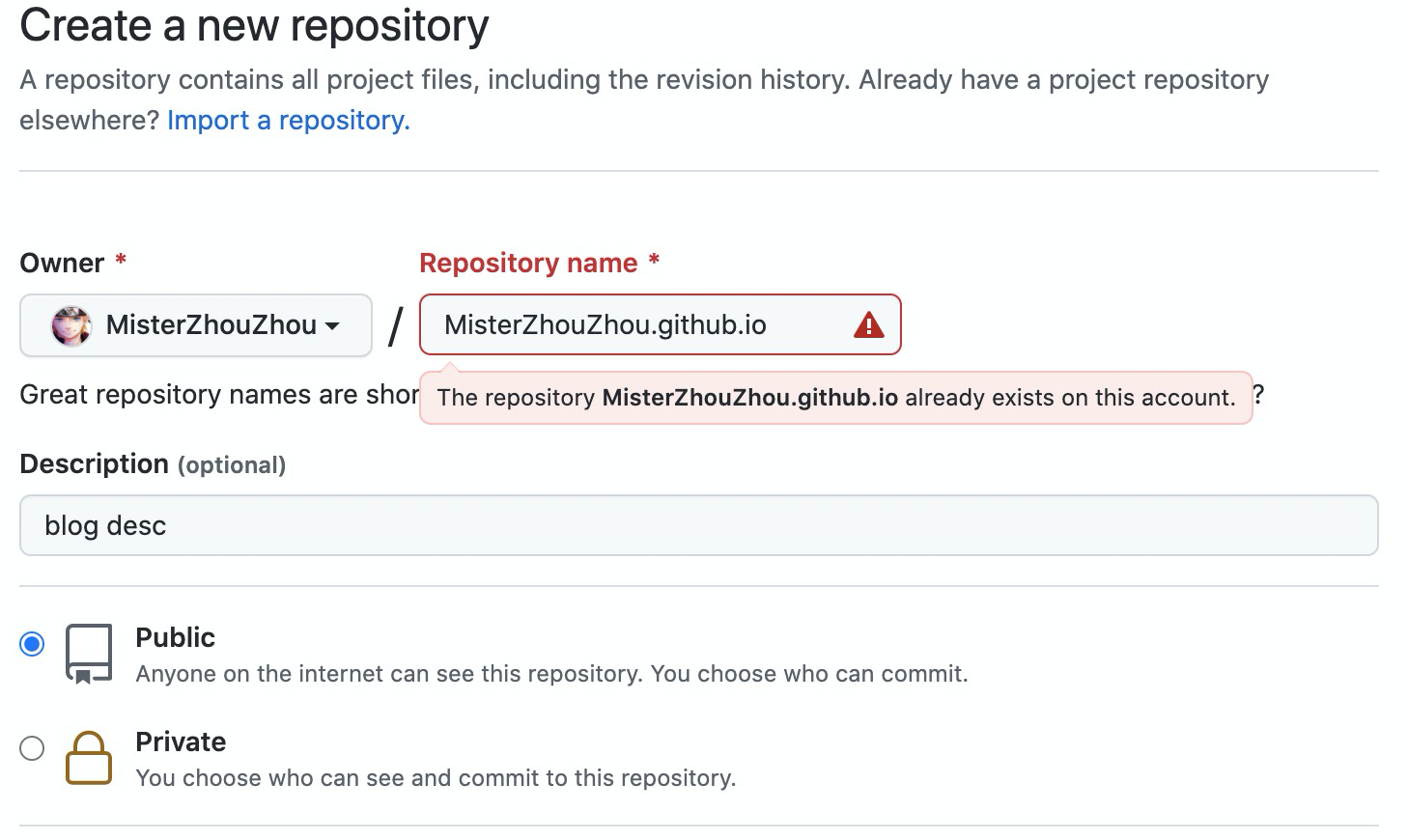The width and height of the screenshot is (1408, 840).
Task: Click the Description field containing 'blog desc'
Action: click(x=698, y=525)
